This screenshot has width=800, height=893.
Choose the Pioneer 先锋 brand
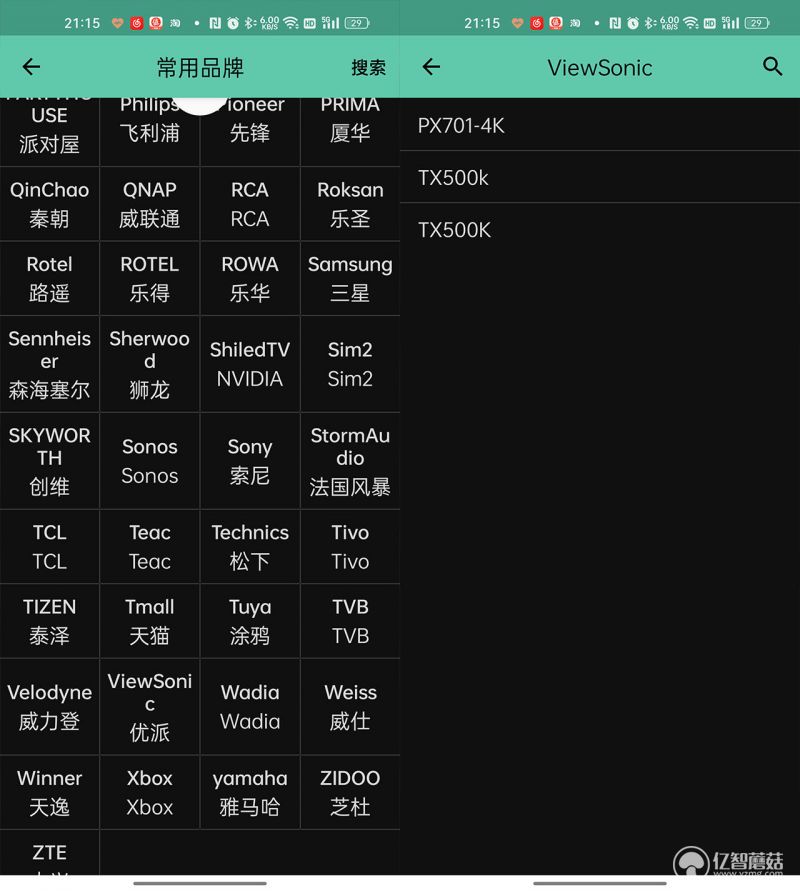coord(250,132)
